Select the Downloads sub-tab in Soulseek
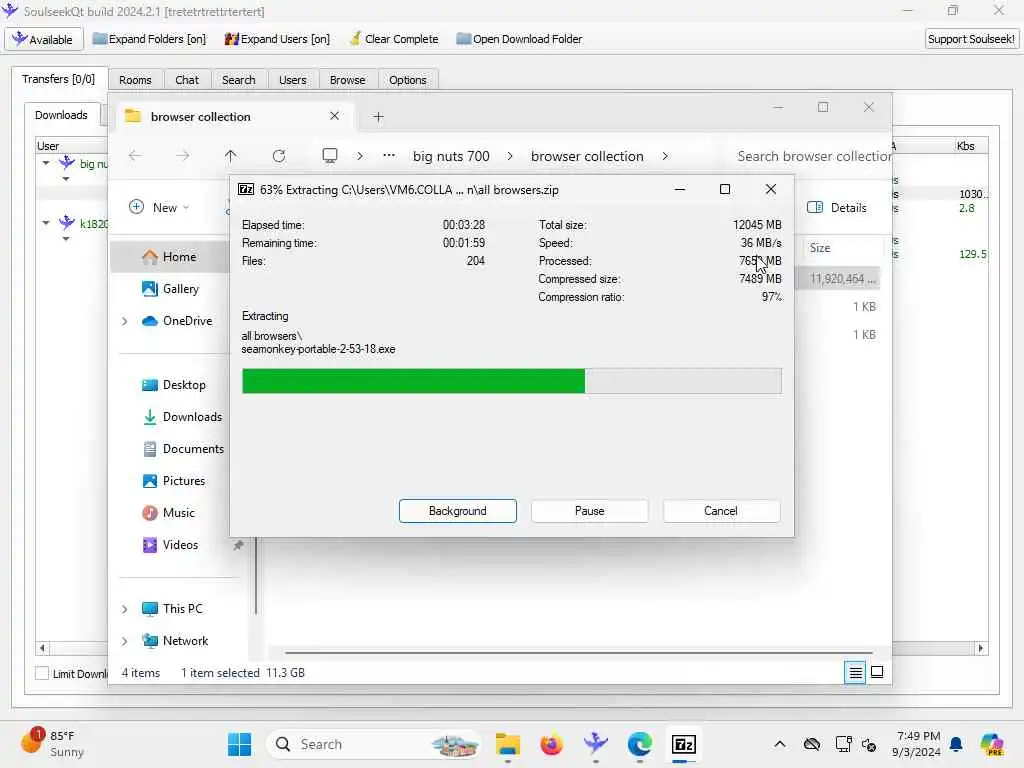Image resolution: width=1024 pixels, height=768 pixels. (61, 115)
